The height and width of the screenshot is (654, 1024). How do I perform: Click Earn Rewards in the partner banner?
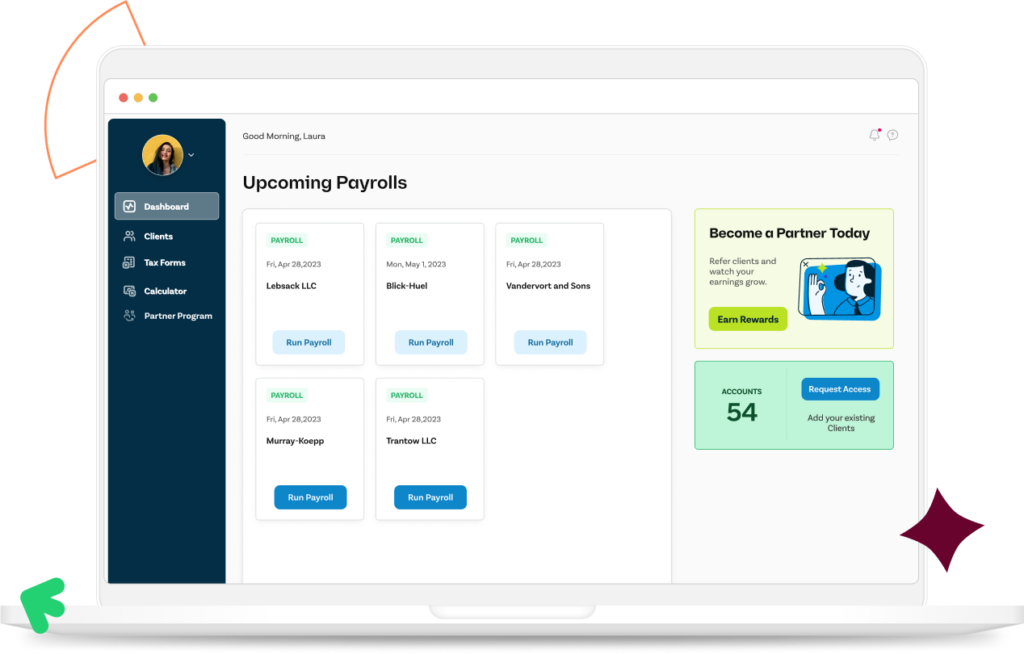point(747,318)
